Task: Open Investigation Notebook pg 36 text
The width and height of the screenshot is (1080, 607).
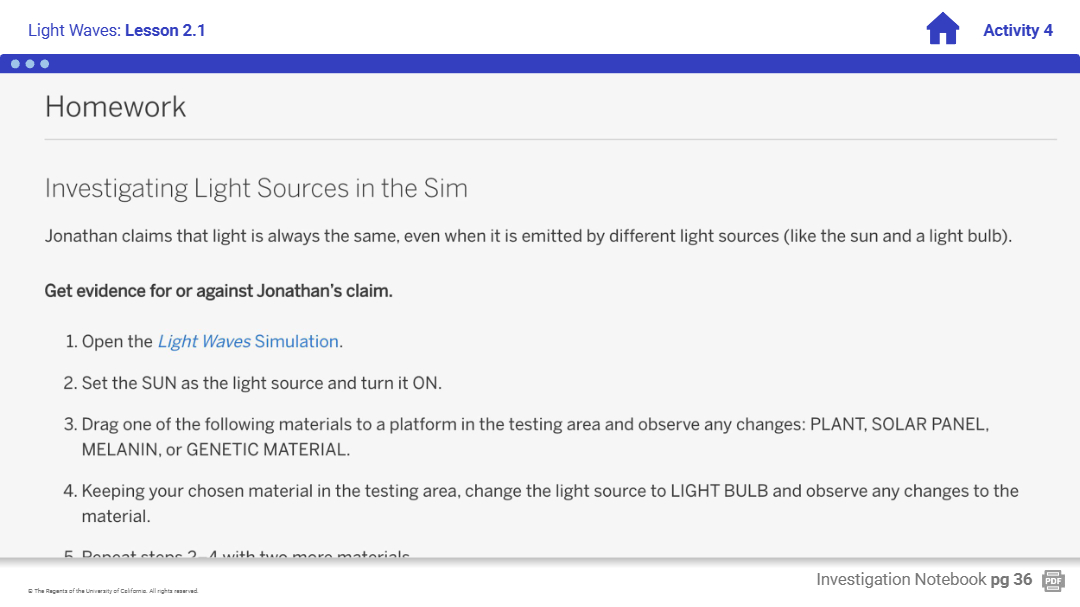Action: pyautogui.click(x=923, y=580)
